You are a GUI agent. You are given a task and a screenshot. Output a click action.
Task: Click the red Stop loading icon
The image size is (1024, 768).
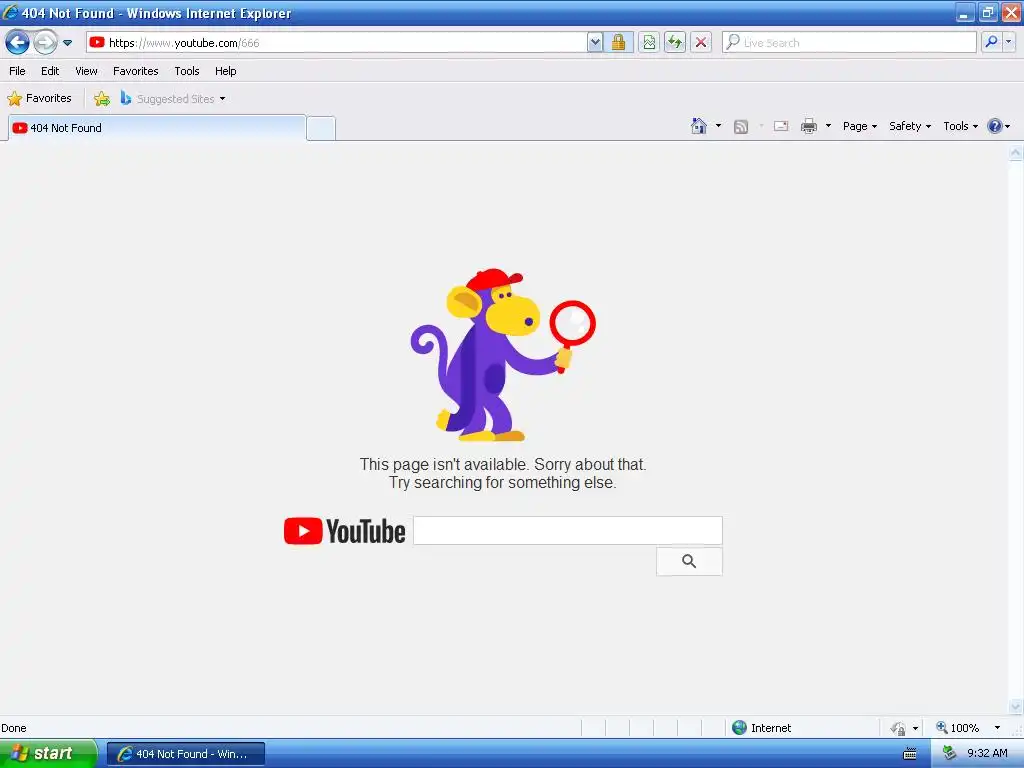pos(701,42)
